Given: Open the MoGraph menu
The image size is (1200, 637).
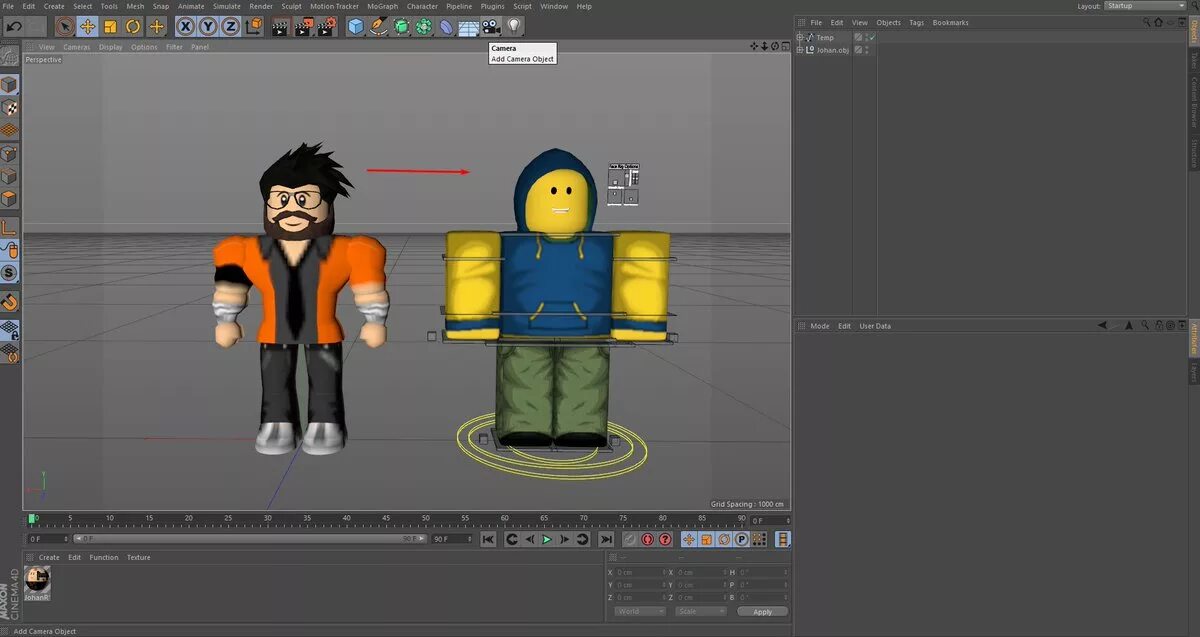Looking at the screenshot, I should click(382, 6).
